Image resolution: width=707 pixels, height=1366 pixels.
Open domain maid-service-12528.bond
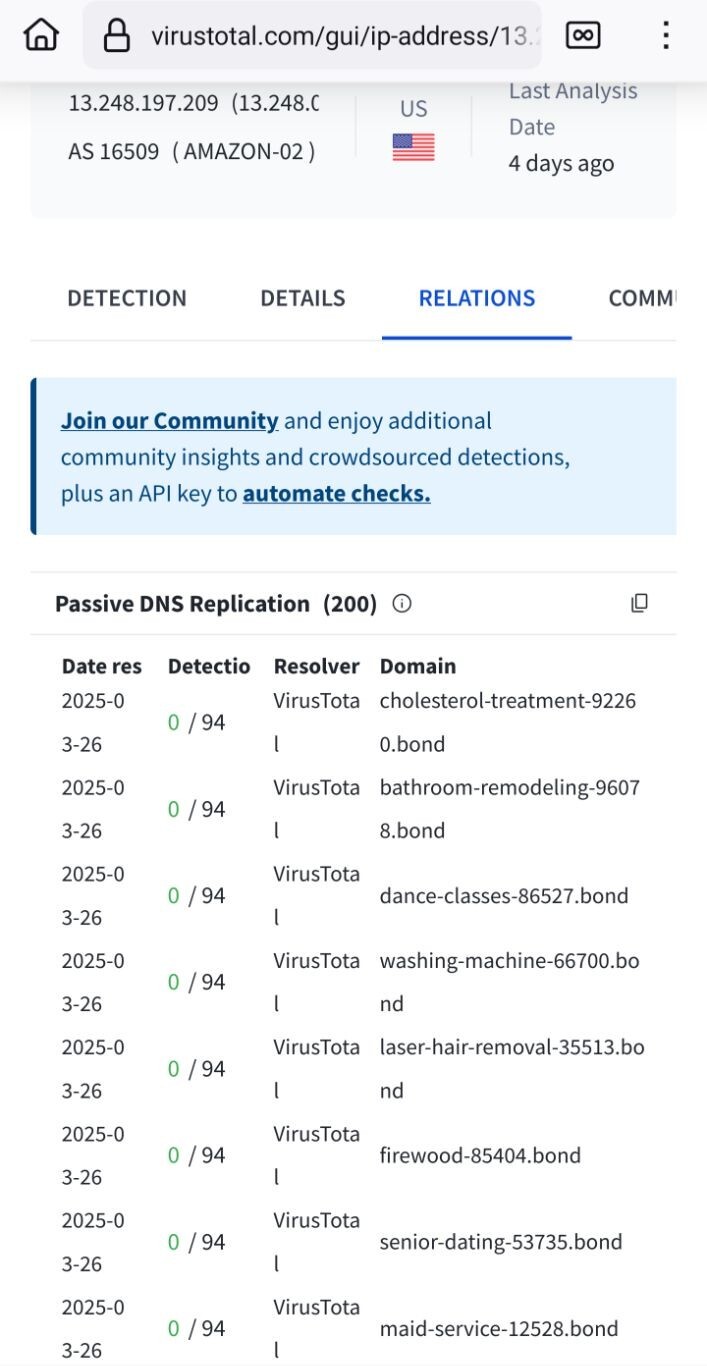click(498, 1328)
